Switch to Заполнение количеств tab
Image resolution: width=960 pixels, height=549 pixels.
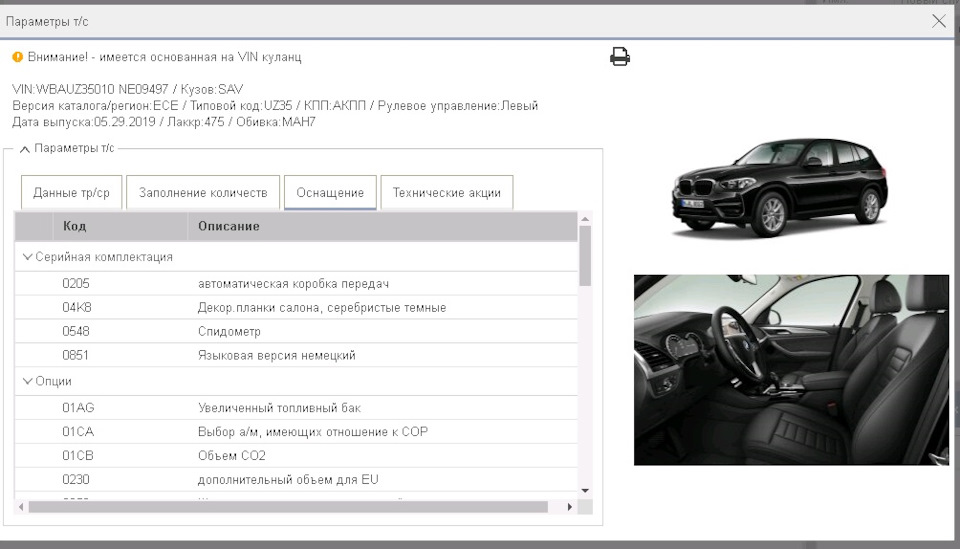(x=203, y=193)
